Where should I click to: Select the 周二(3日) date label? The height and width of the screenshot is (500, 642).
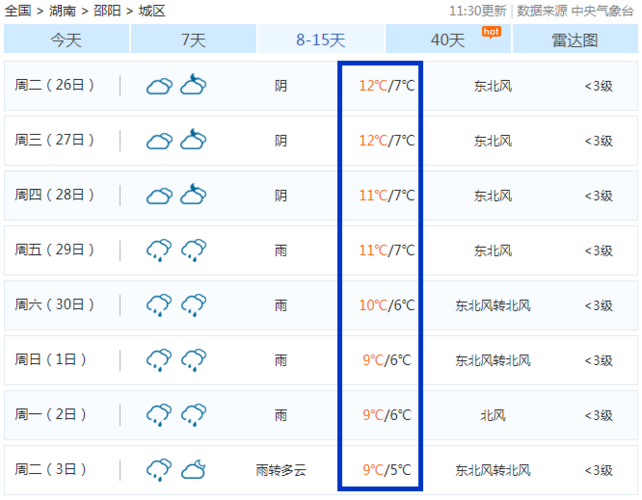[50, 469]
